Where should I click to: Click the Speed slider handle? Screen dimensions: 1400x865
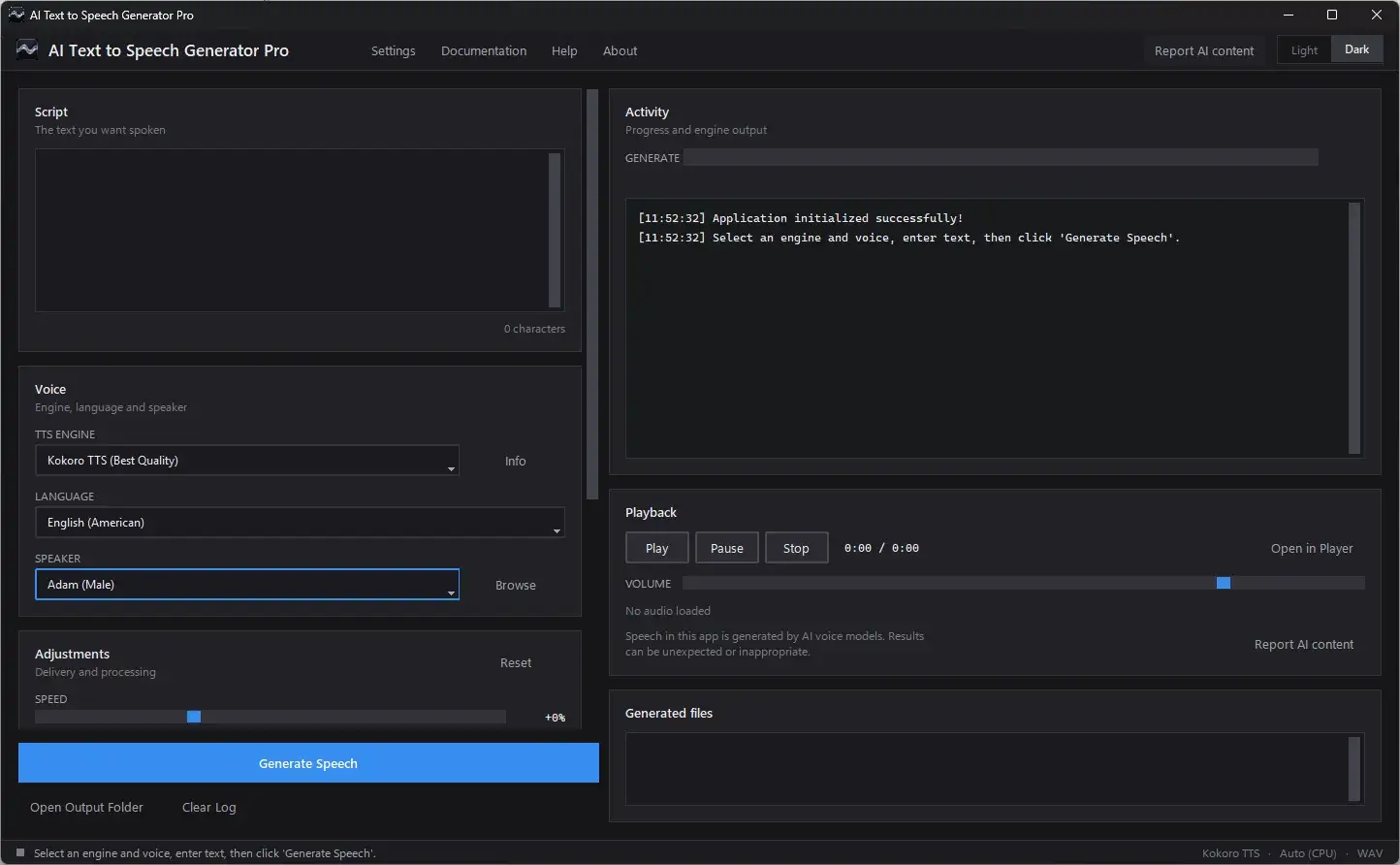[x=194, y=717]
